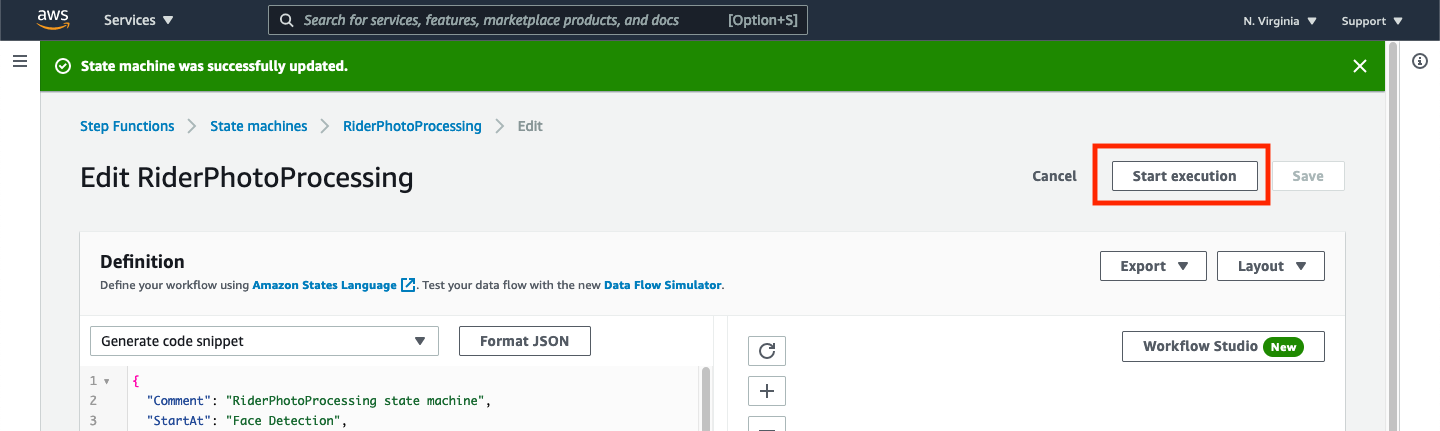Open the Export dropdown
This screenshot has height=431, width=1440.
click(x=1153, y=266)
